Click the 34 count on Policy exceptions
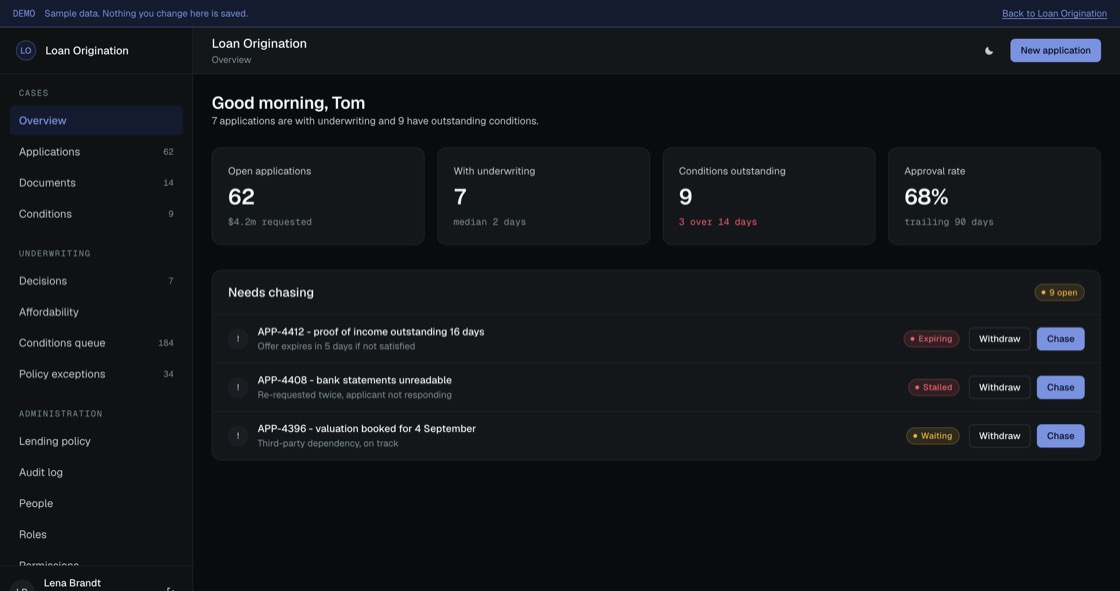 (169, 374)
